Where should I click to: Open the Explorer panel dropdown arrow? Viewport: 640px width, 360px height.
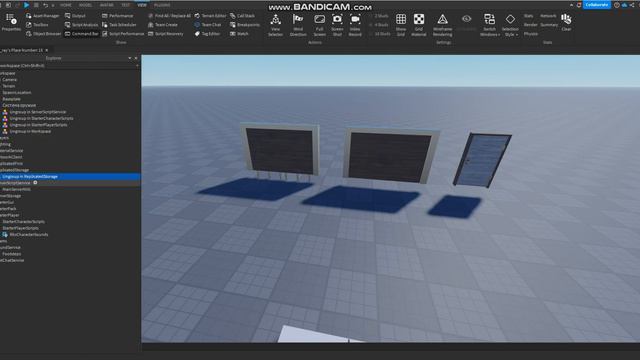click(x=130, y=58)
